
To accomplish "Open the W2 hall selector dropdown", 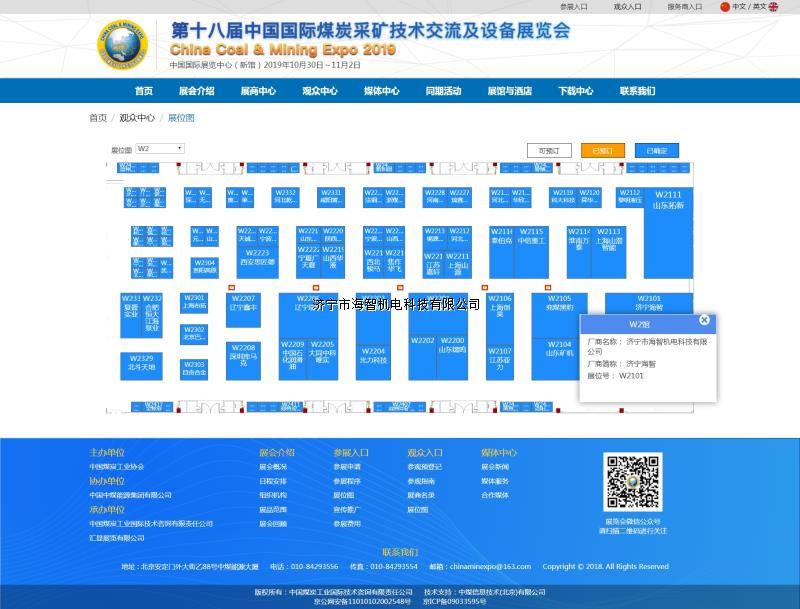I will [160, 149].
